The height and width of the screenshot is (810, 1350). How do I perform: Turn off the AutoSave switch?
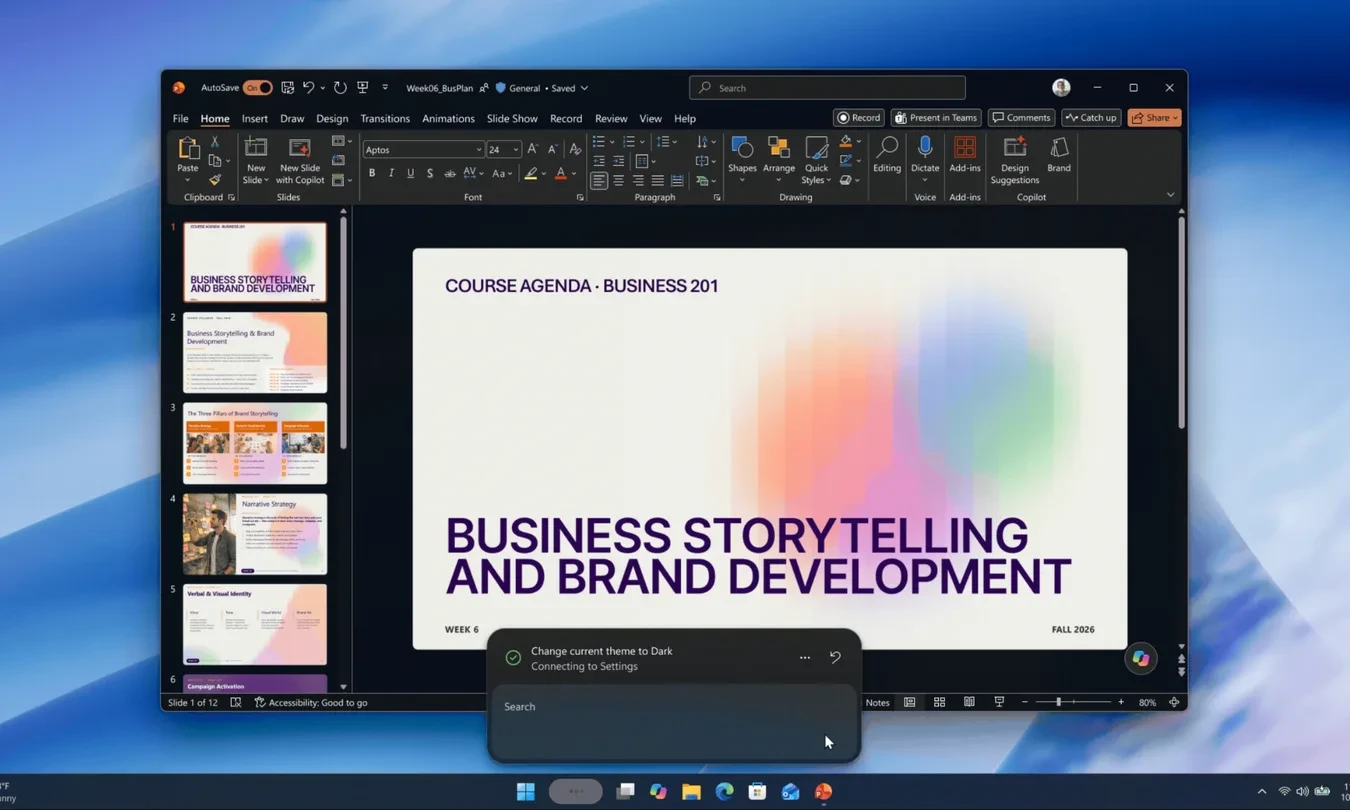tap(257, 88)
